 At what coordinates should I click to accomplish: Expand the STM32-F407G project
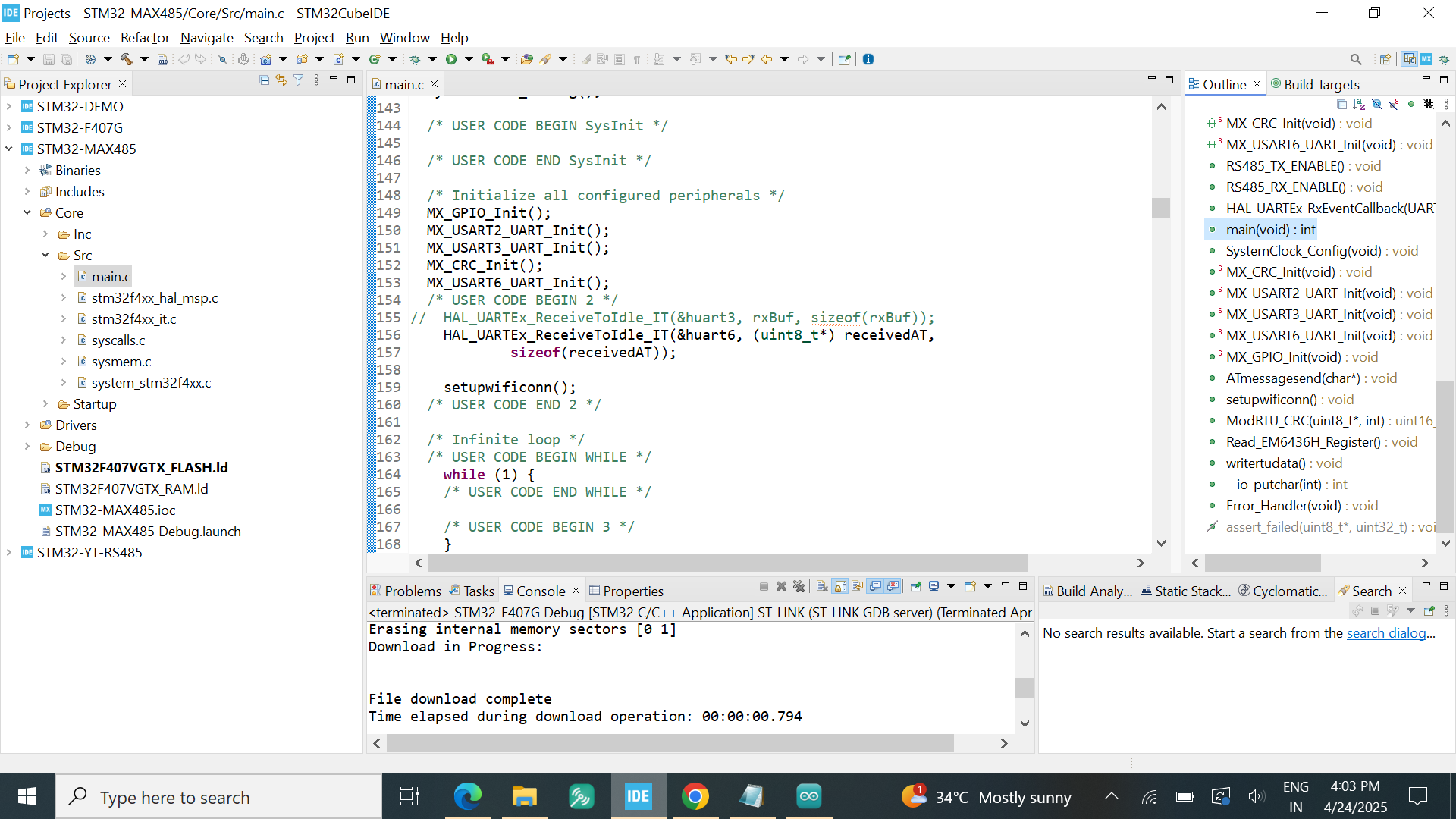pos(9,128)
